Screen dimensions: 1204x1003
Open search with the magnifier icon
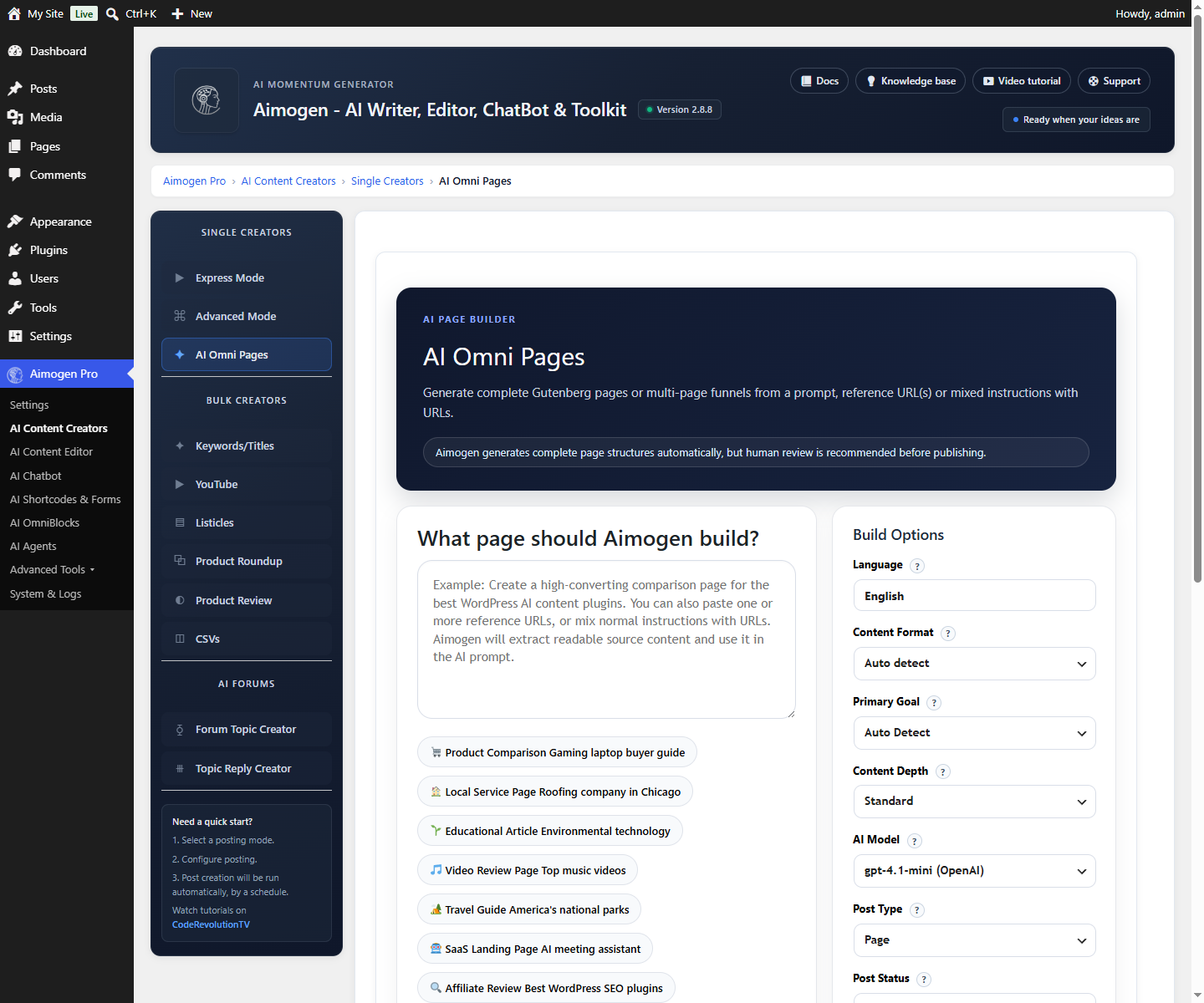[x=112, y=13]
